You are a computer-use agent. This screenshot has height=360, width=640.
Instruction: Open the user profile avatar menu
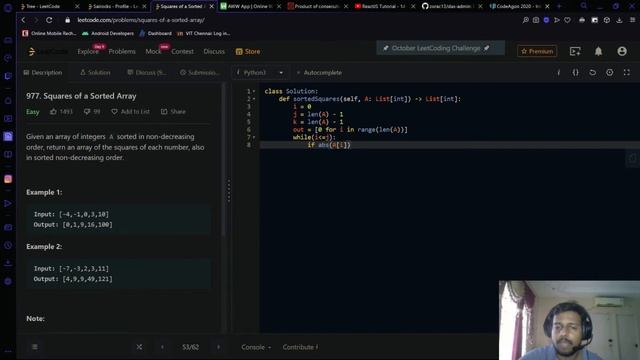point(622,51)
